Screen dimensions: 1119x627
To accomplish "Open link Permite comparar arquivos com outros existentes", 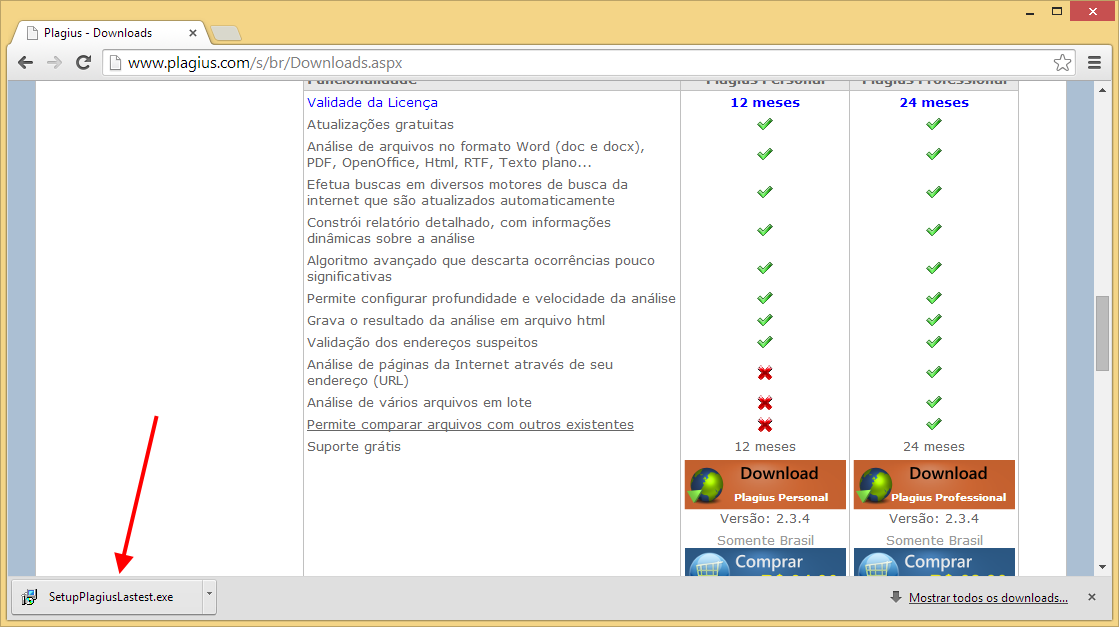I will 470,424.
